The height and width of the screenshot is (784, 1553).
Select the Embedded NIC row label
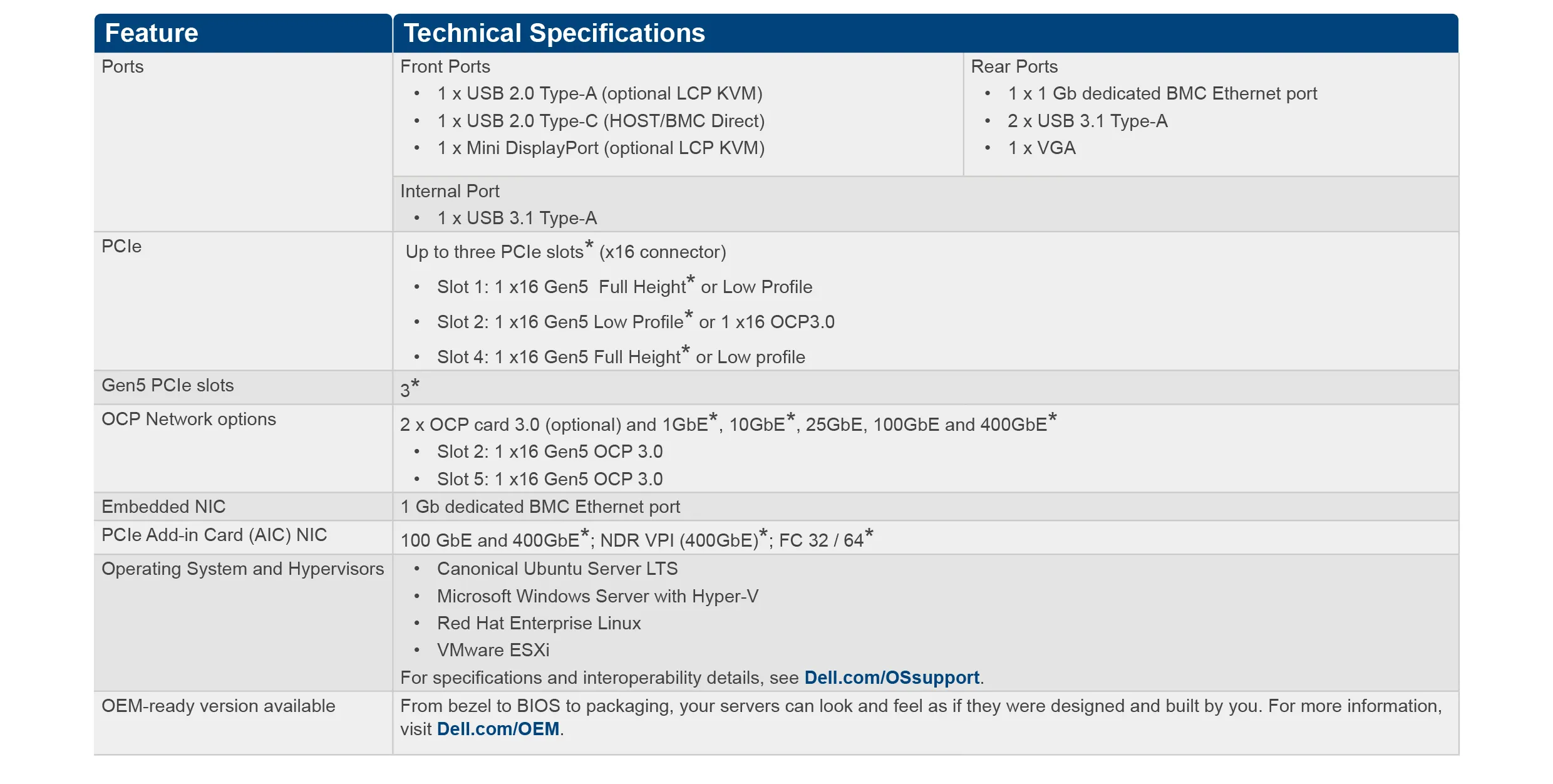click(x=163, y=507)
